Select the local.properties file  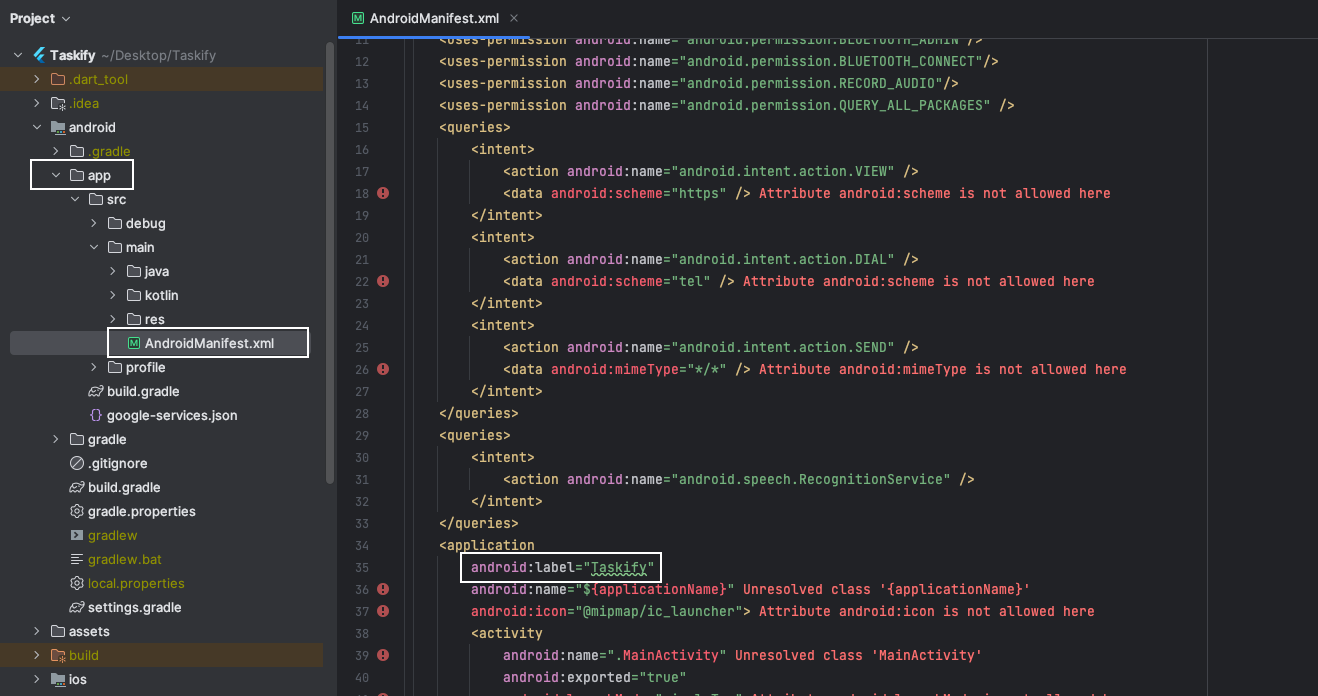(x=135, y=583)
